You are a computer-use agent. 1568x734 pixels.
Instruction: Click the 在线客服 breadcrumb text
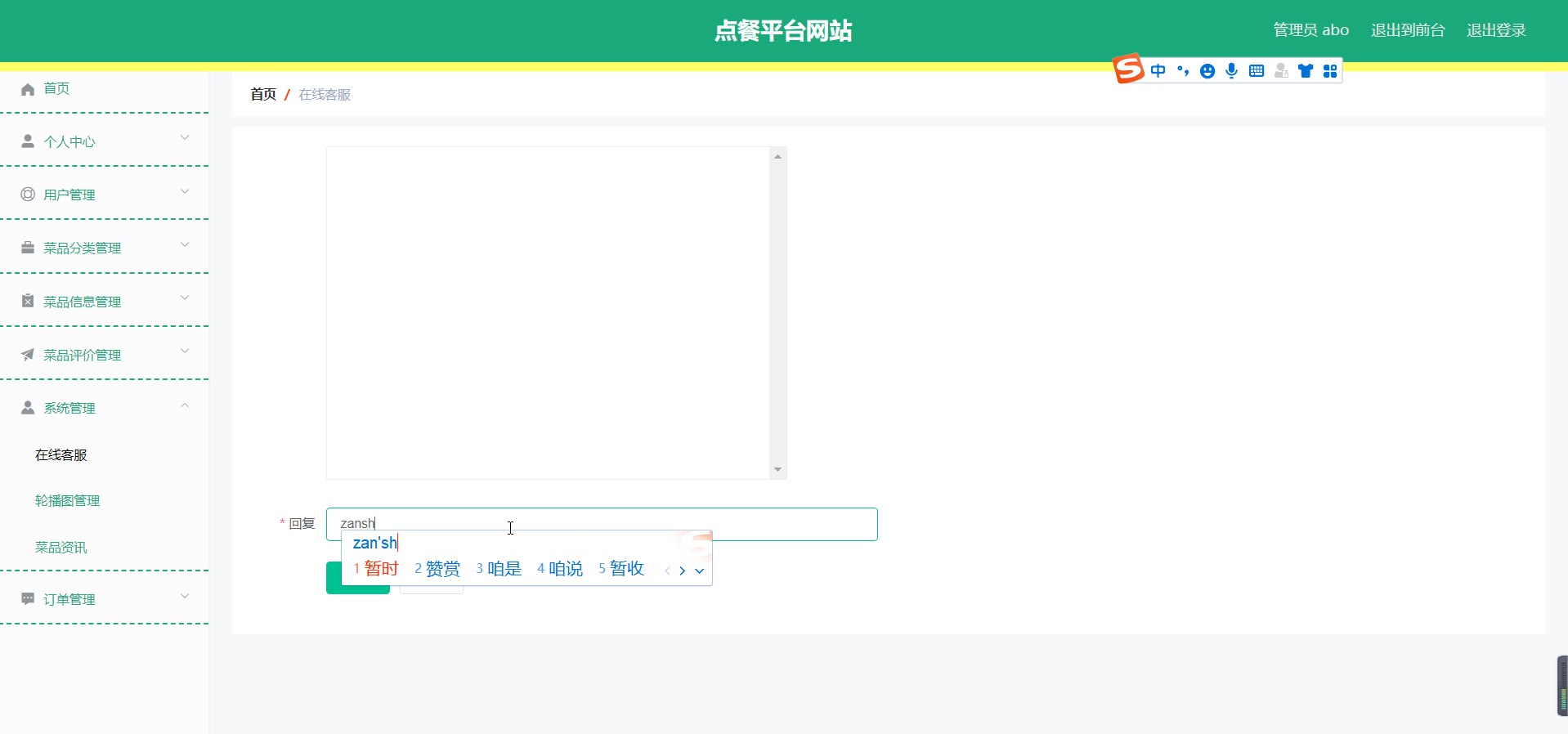point(325,94)
